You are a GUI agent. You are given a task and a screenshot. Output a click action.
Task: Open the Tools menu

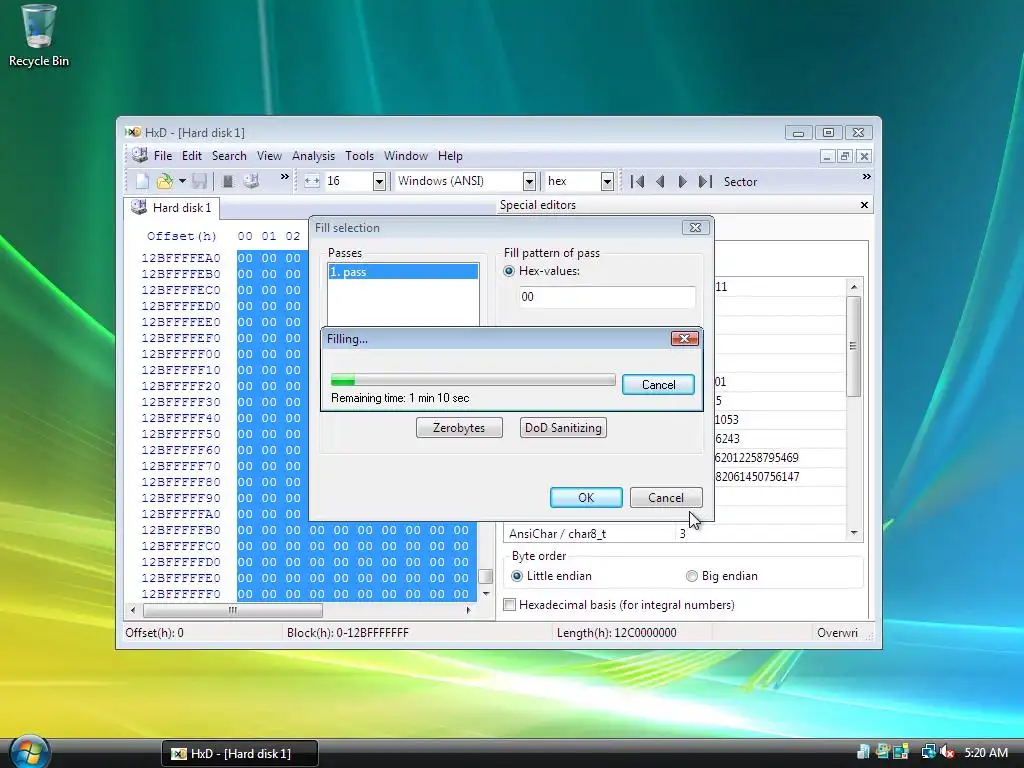[359, 155]
